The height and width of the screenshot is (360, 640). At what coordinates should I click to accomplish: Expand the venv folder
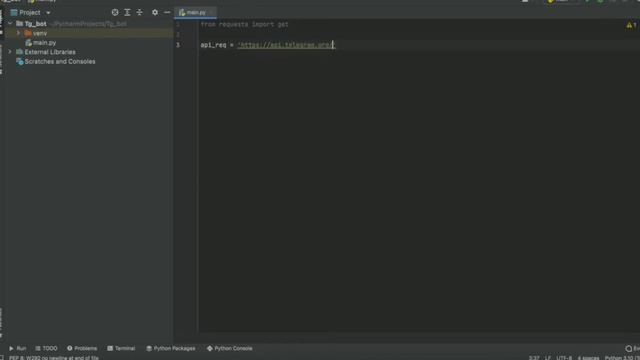tap(18, 33)
